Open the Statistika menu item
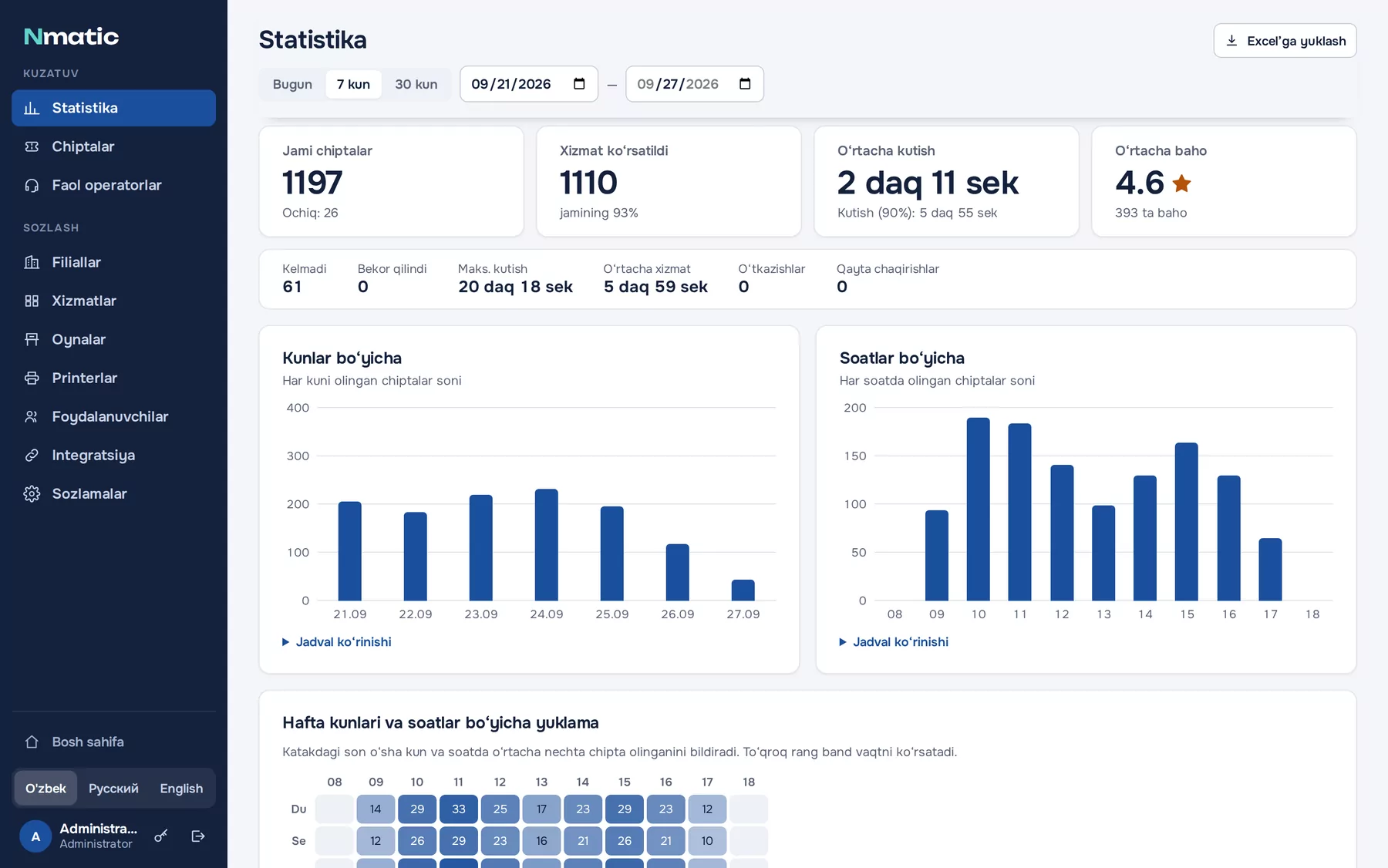1388x868 pixels. (113, 108)
